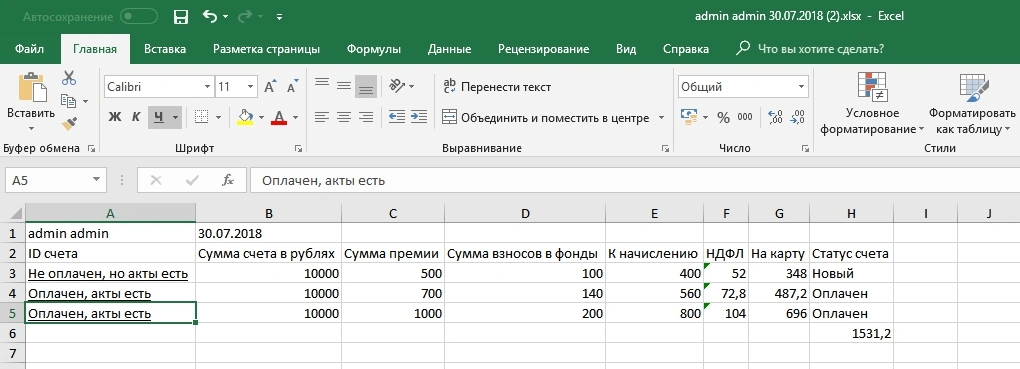The height and width of the screenshot is (369, 1020).
Task: Click the Save icon in title bar
Action: pos(181,17)
